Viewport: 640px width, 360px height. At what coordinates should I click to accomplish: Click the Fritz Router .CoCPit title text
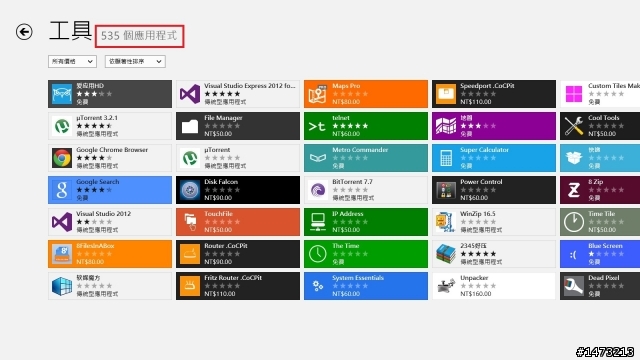tap(233, 278)
